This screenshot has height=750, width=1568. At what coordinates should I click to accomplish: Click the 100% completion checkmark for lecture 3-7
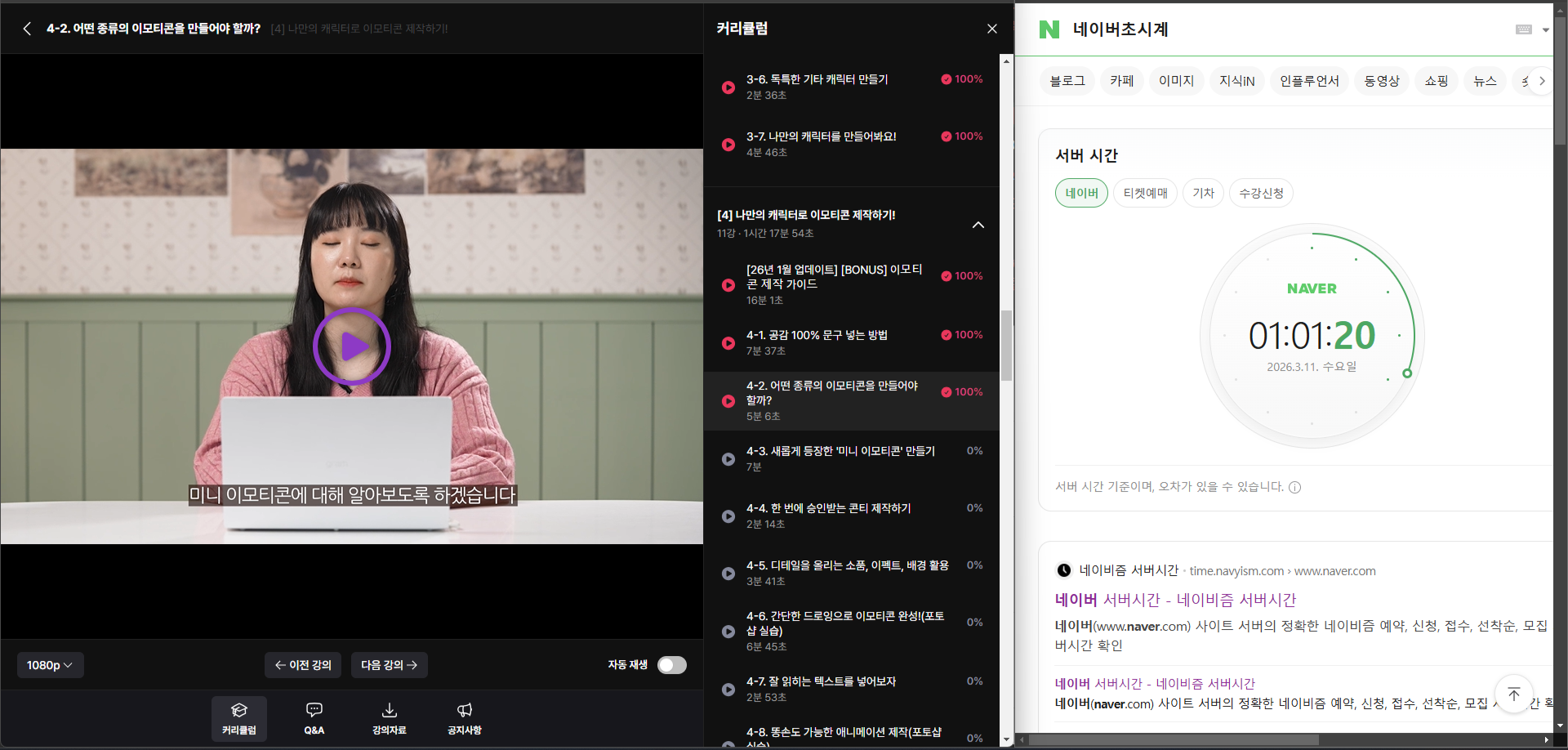947,136
